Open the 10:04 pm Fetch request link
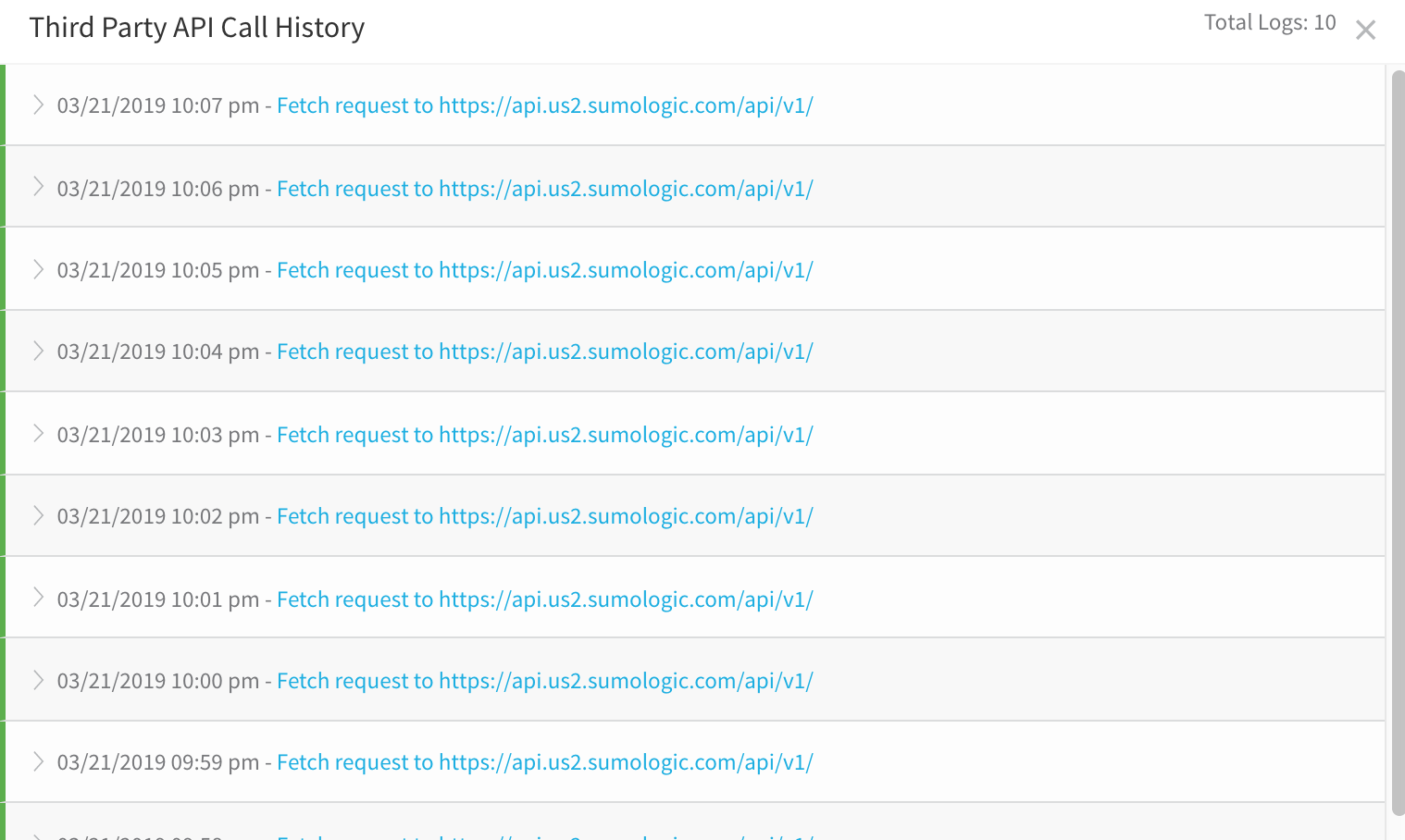 pyautogui.click(x=545, y=352)
